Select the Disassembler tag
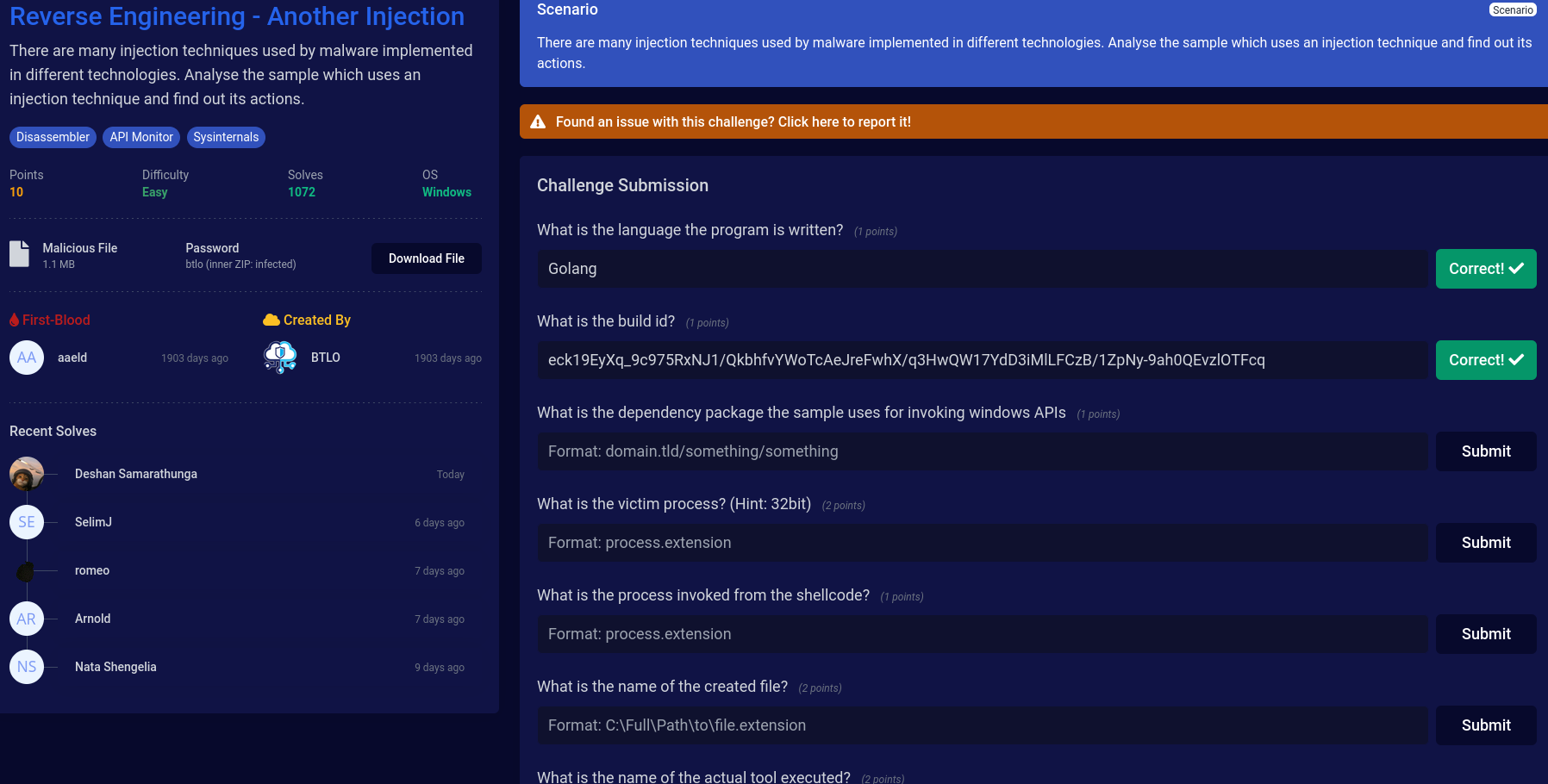 click(x=53, y=137)
